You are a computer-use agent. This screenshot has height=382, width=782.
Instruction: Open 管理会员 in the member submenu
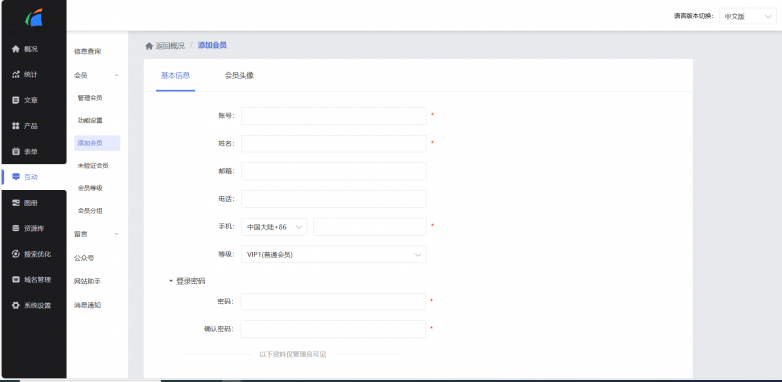pyautogui.click(x=90, y=98)
